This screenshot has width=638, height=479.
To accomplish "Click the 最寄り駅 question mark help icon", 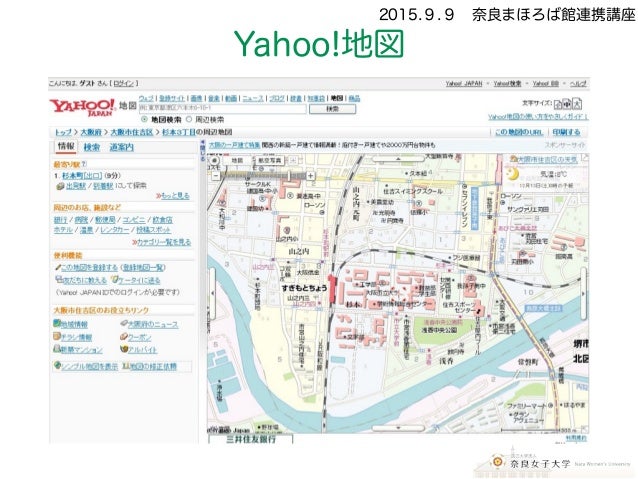I will tap(84, 164).
